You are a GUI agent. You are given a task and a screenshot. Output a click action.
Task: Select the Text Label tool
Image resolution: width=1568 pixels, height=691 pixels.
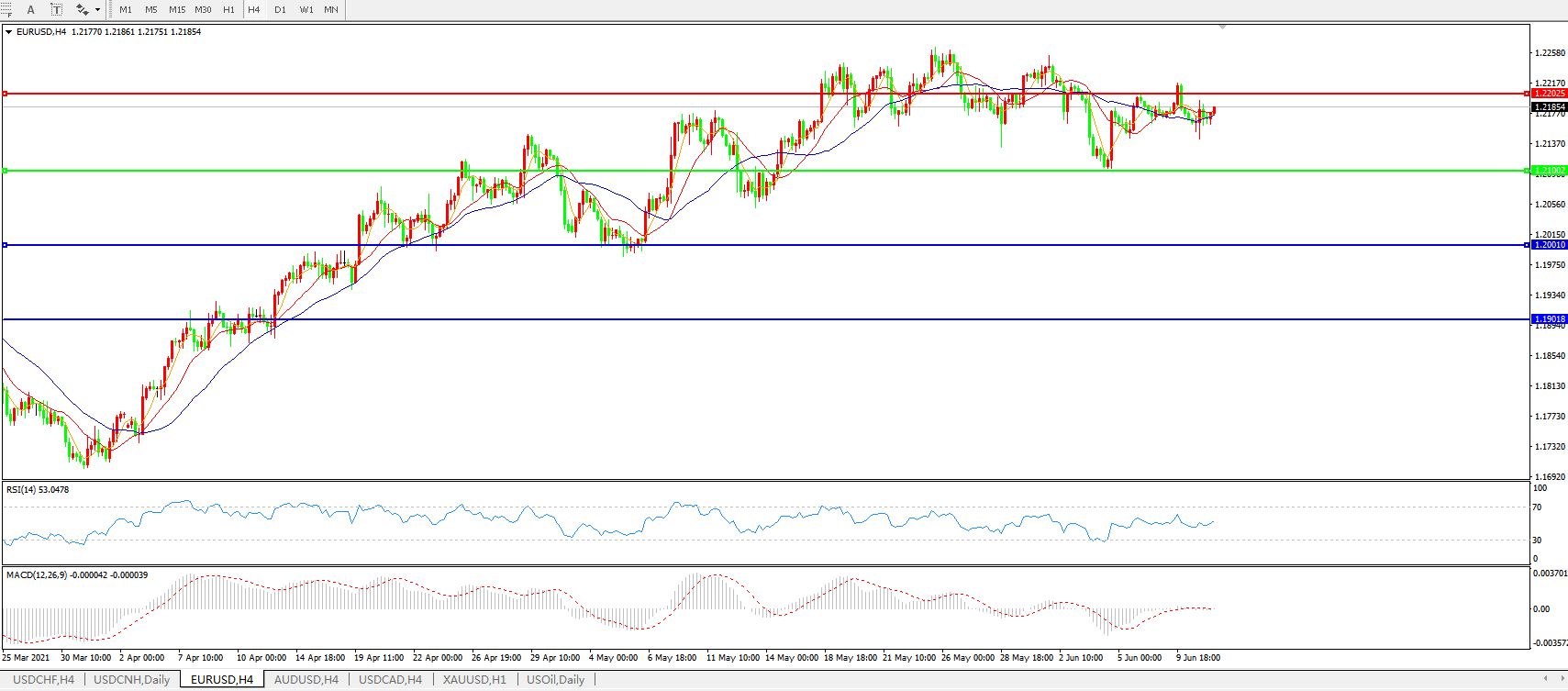[x=56, y=10]
